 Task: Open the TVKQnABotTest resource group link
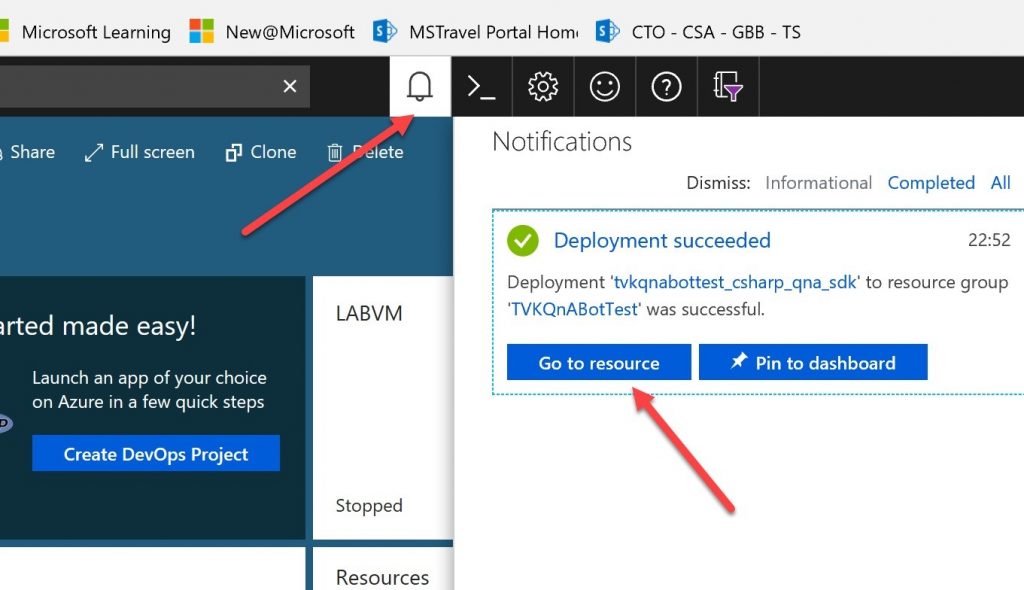click(x=573, y=309)
